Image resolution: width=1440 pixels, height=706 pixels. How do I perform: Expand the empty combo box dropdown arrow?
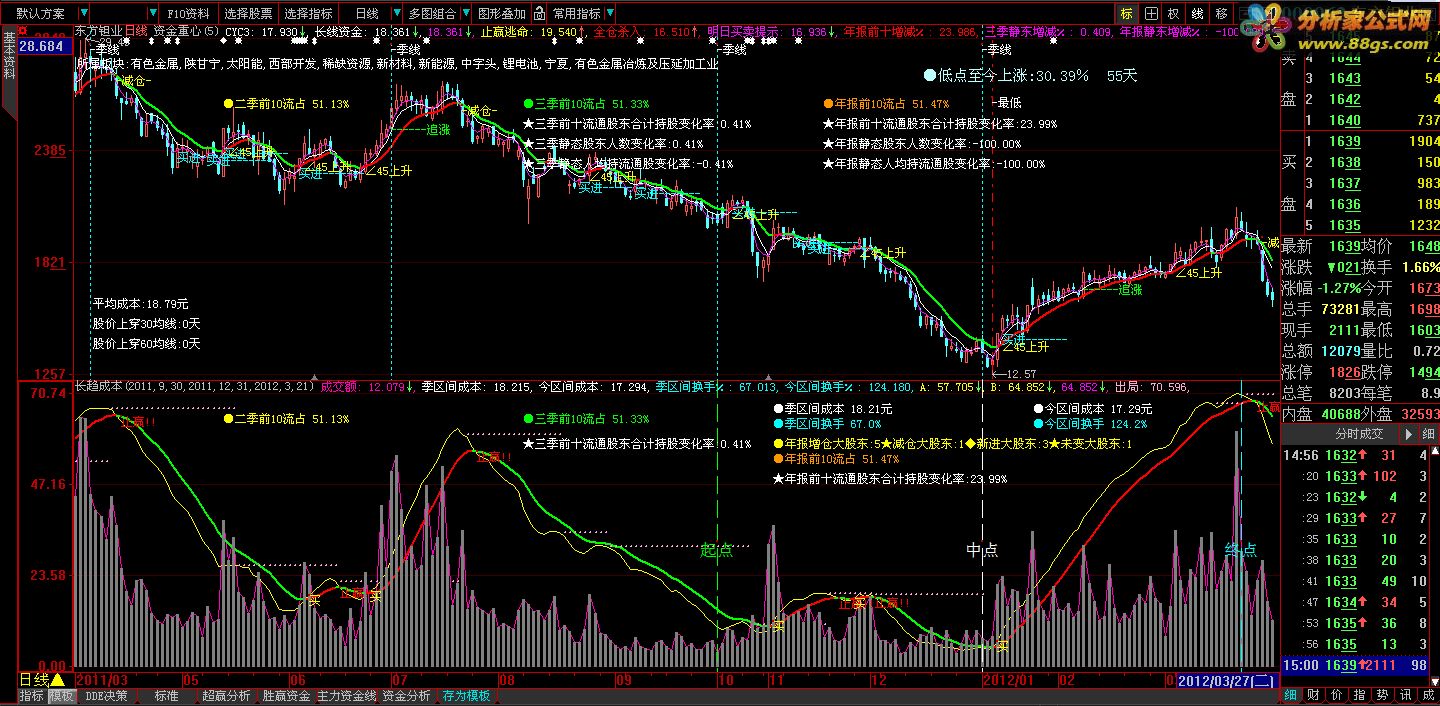click(153, 14)
